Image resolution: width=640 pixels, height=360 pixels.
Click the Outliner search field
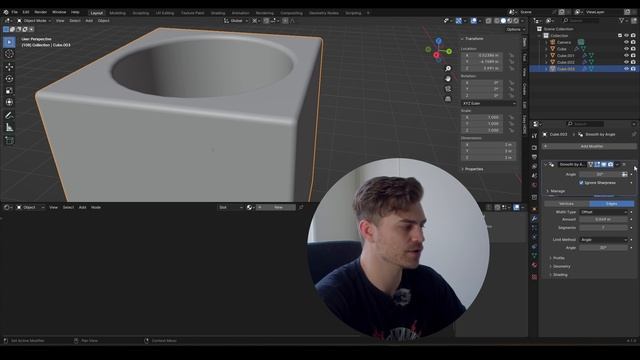[581, 20]
